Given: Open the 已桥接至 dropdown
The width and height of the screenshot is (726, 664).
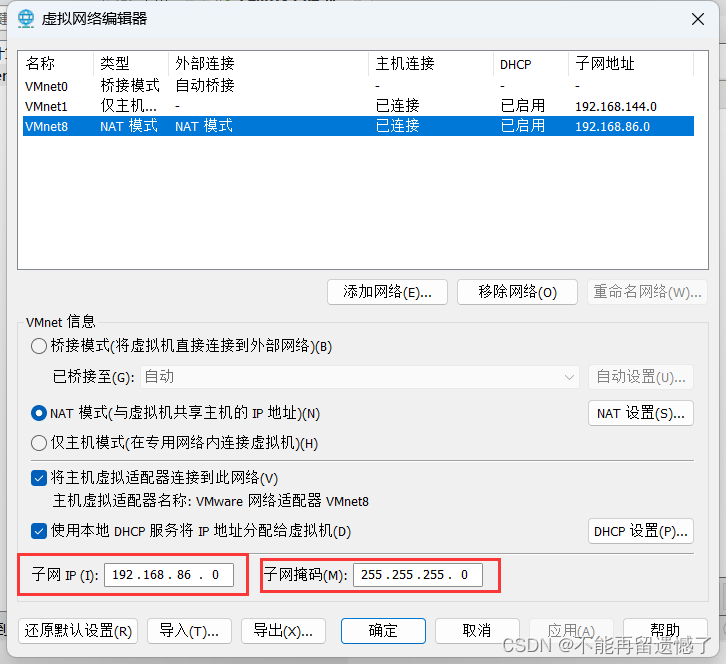Looking at the screenshot, I should click(359, 377).
